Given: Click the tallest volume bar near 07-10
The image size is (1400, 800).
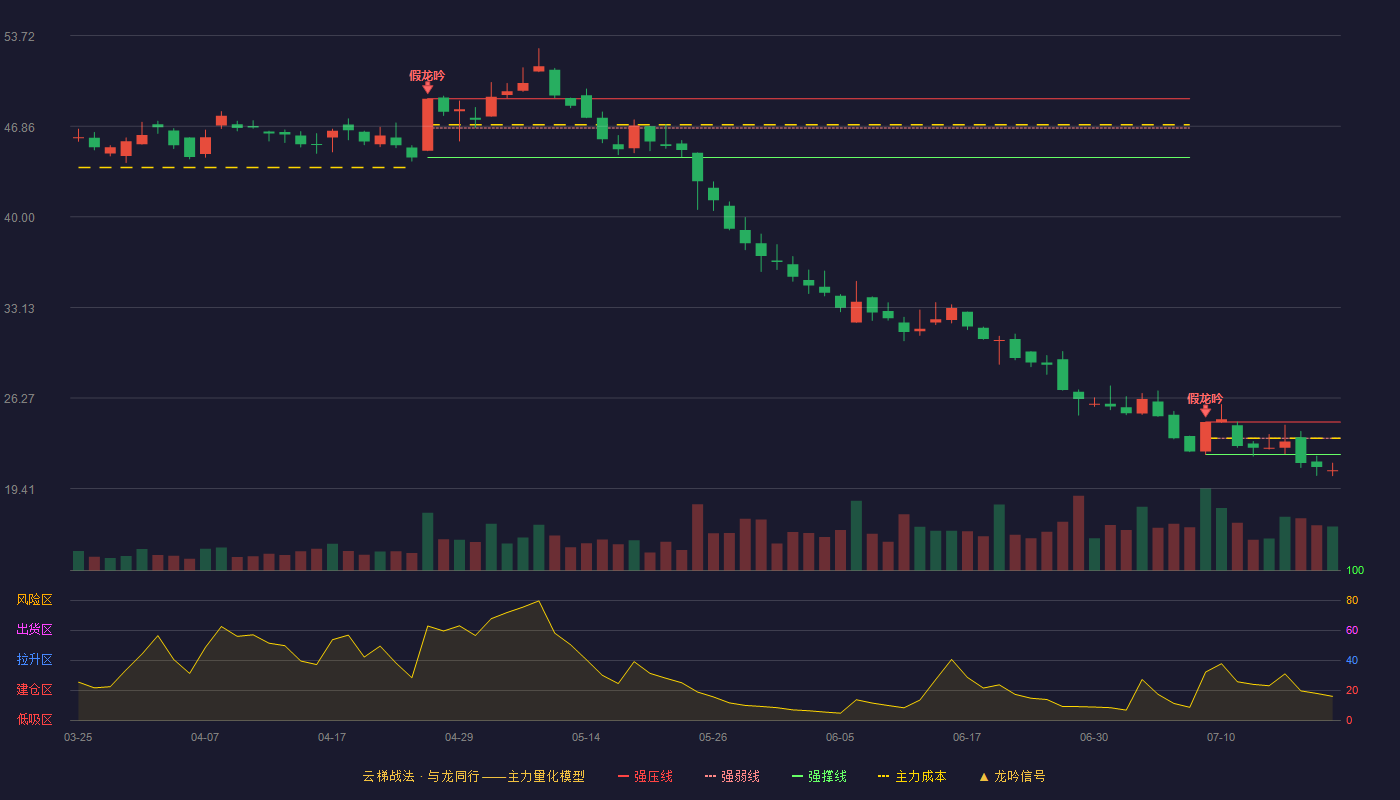Looking at the screenshot, I should (1205, 529).
